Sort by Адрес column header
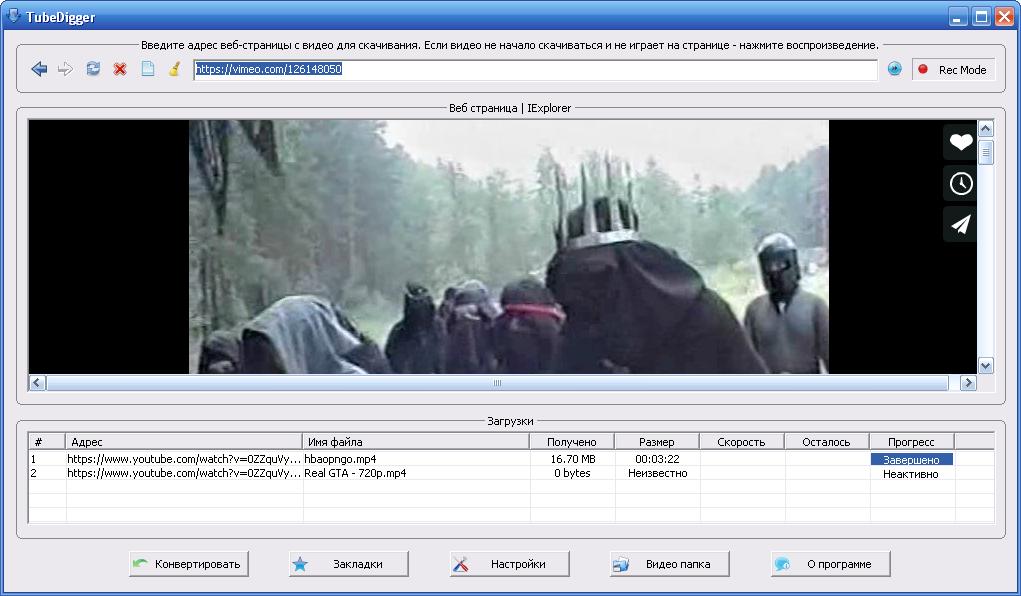 click(x=184, y=442)
